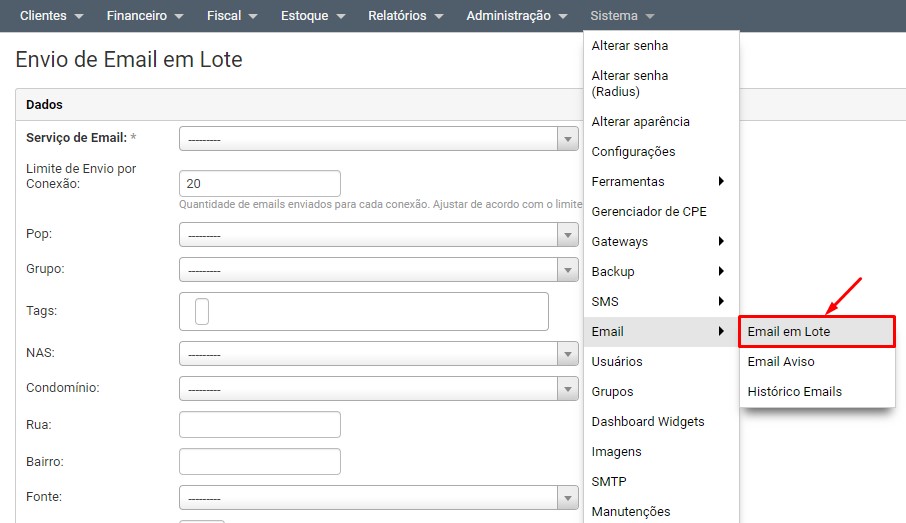This screenshot has height=523, width=906.
Task: Open the Grupo select dropdown
Action: coord(378,270)
